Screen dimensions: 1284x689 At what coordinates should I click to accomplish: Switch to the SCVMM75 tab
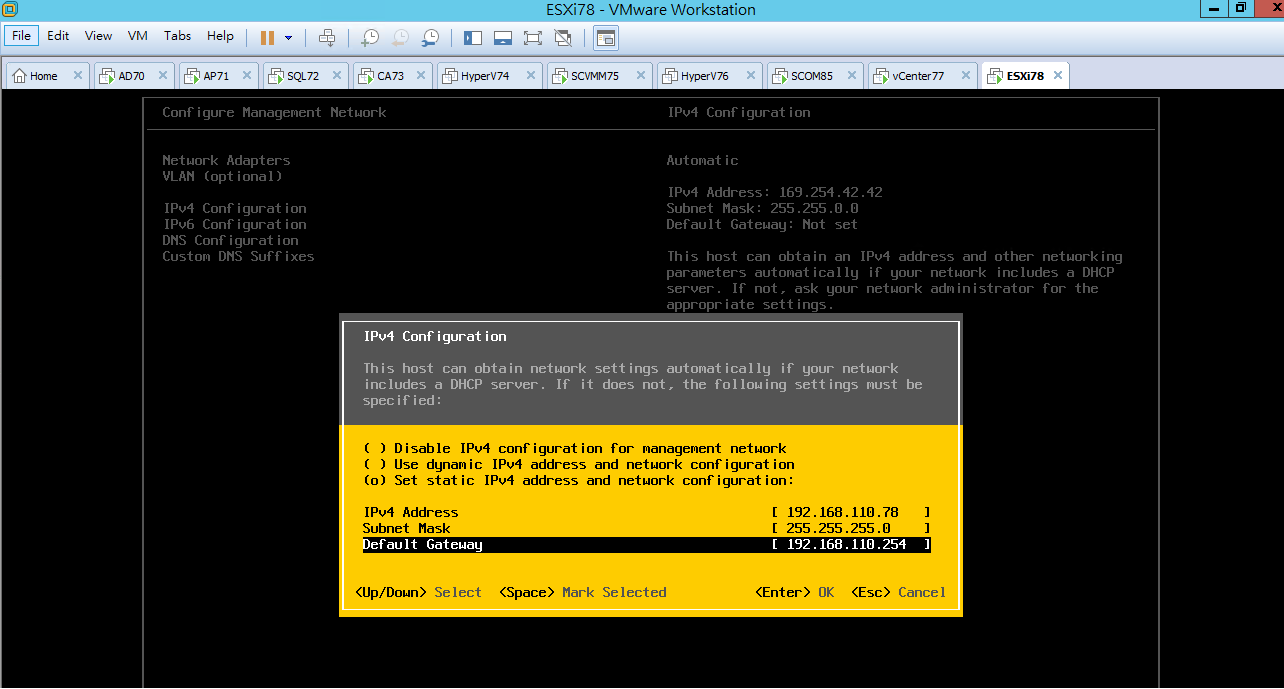599,76
